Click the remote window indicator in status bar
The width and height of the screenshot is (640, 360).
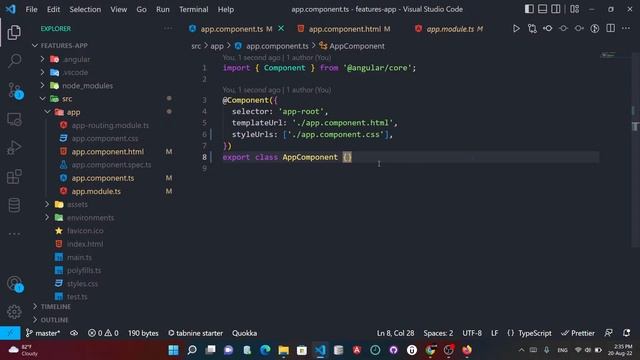pyautogui.click(x=10, y=333)
